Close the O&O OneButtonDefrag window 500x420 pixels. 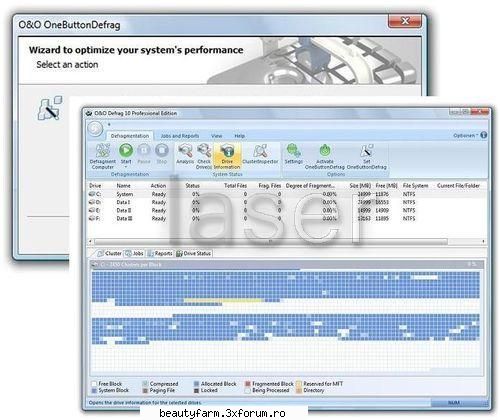(405, 21)
